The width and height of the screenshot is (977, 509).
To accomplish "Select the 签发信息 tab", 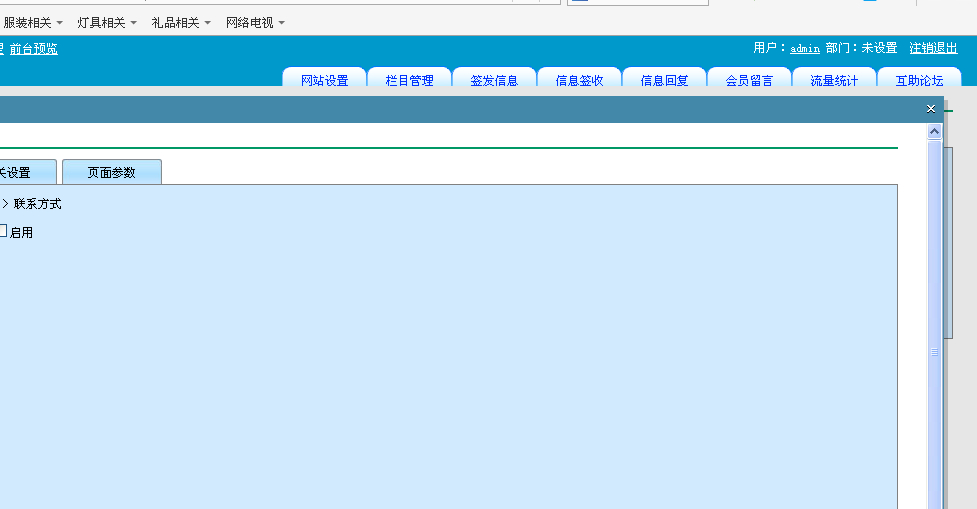I will pos(495,80).
